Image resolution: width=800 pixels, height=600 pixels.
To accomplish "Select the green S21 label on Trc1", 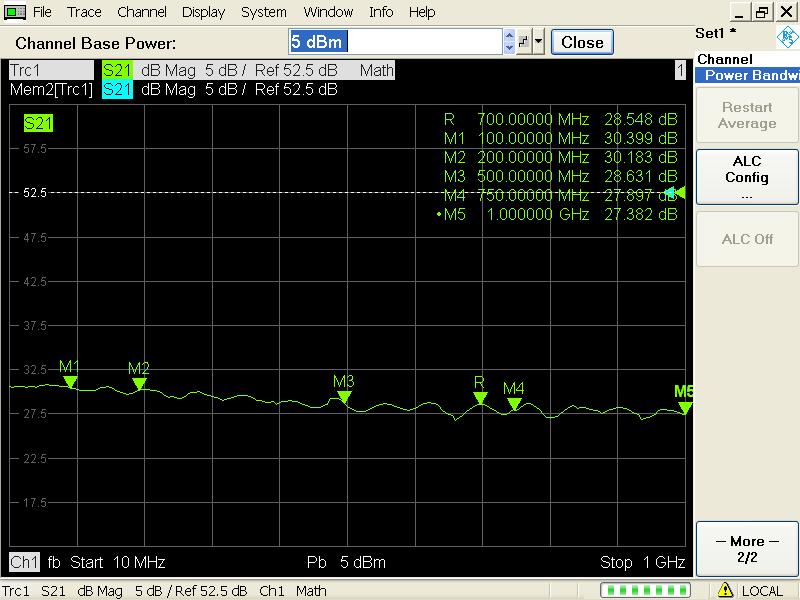I will pyautogui.click(x=117, y=70).
